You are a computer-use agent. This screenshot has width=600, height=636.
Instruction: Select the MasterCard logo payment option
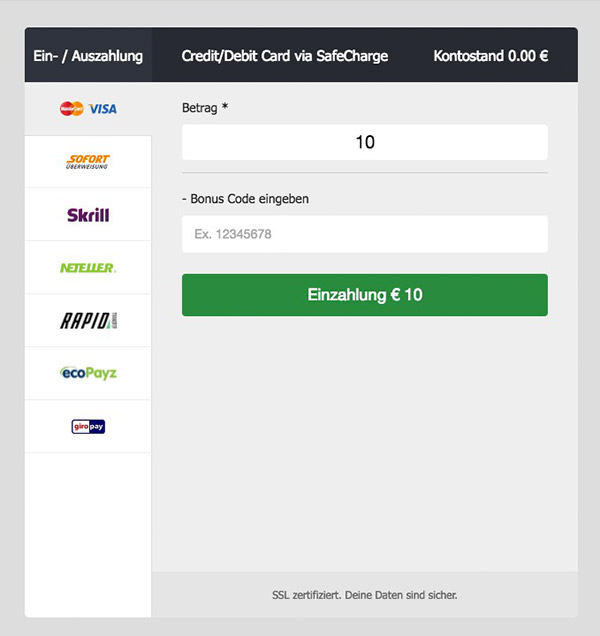click(71, 109)
